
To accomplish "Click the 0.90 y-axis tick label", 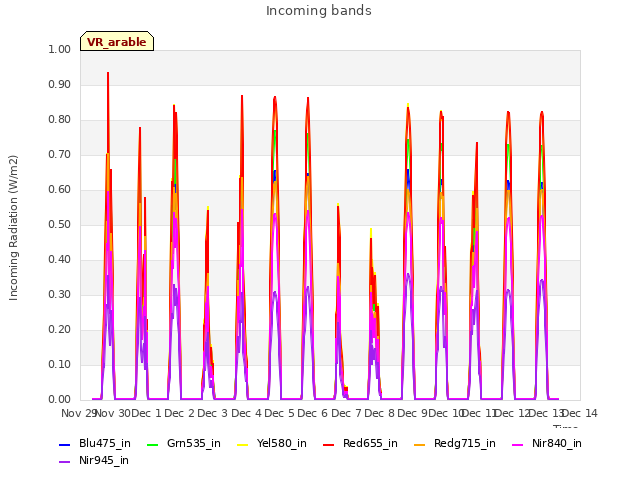I will (60, 84).
